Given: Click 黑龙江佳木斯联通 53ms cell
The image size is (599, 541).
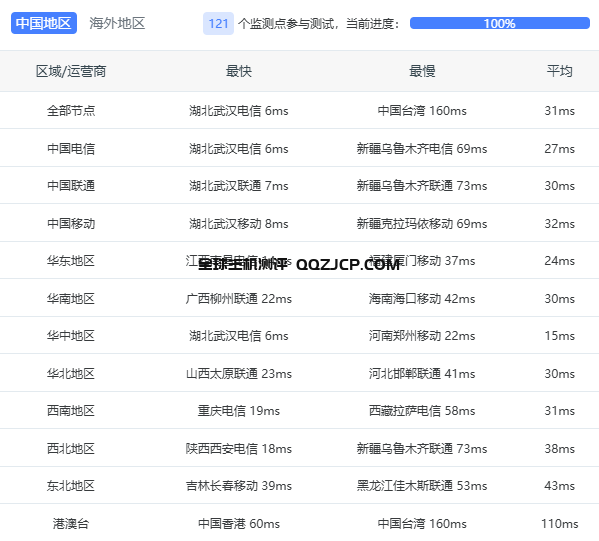Looking at the screenshot, I should 422,486.
